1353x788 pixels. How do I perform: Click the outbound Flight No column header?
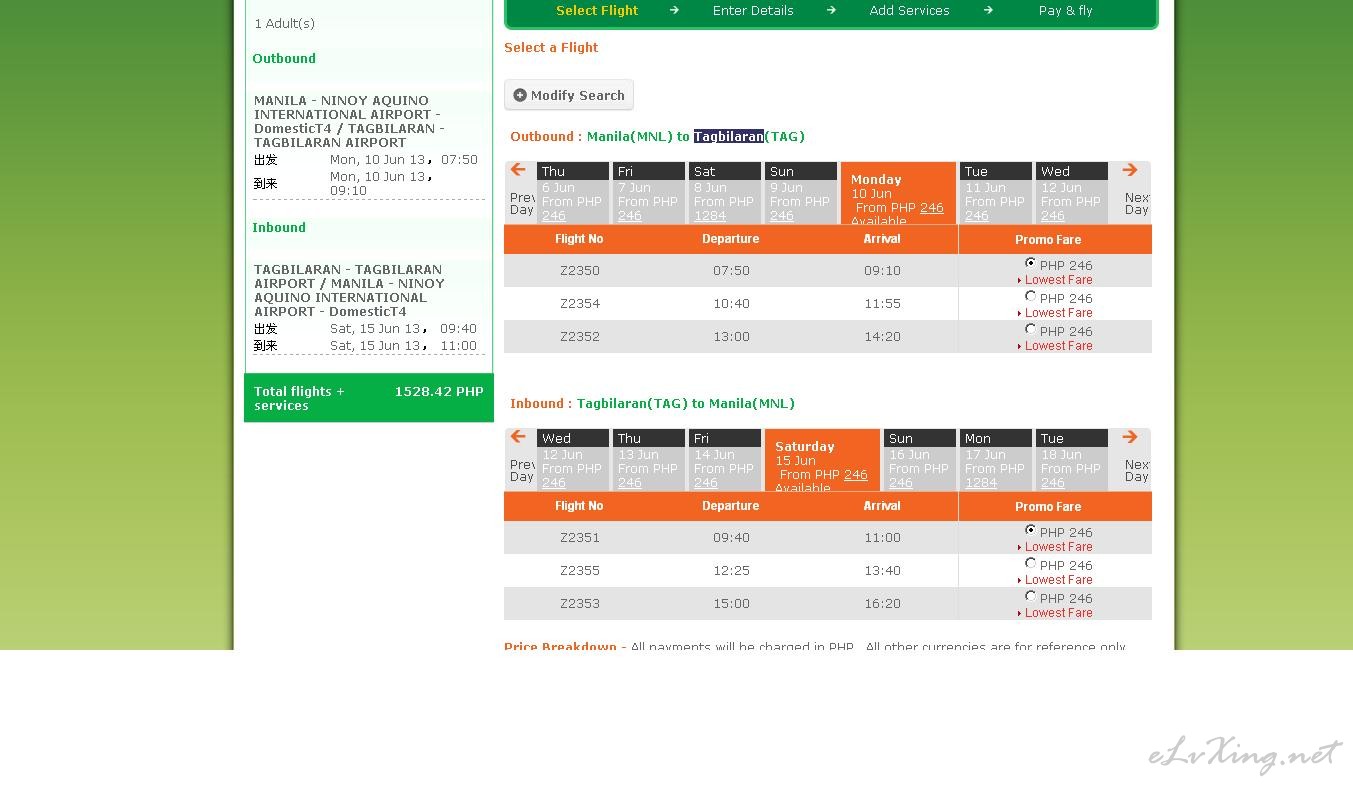point(579,239)
